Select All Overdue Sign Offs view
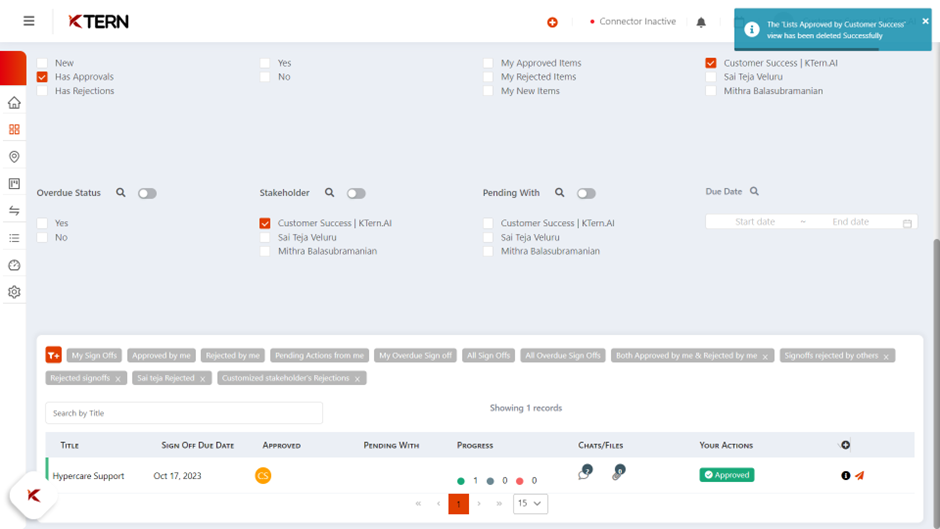The image size is (940, 529). pyautogui.click(x=563, y=356)
